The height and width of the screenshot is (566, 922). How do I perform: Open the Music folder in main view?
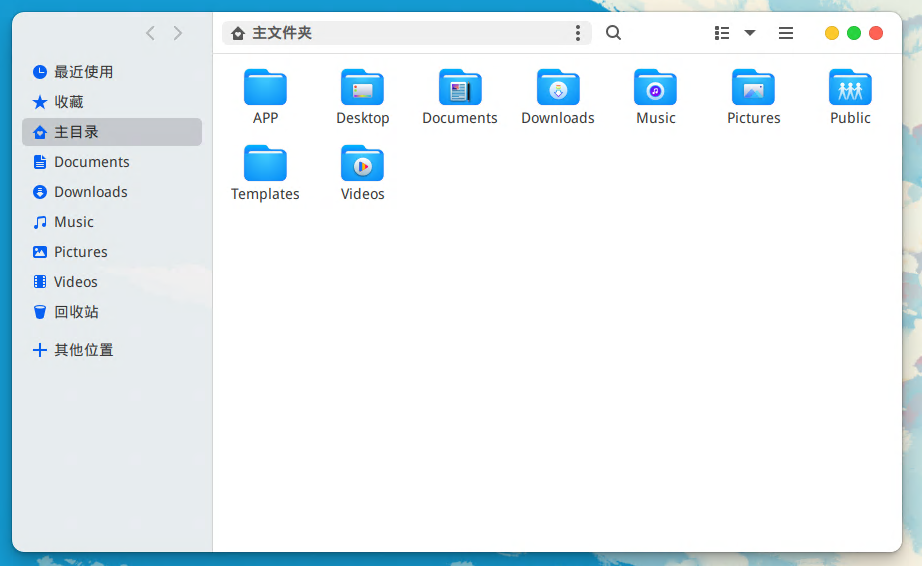(656, 97)
